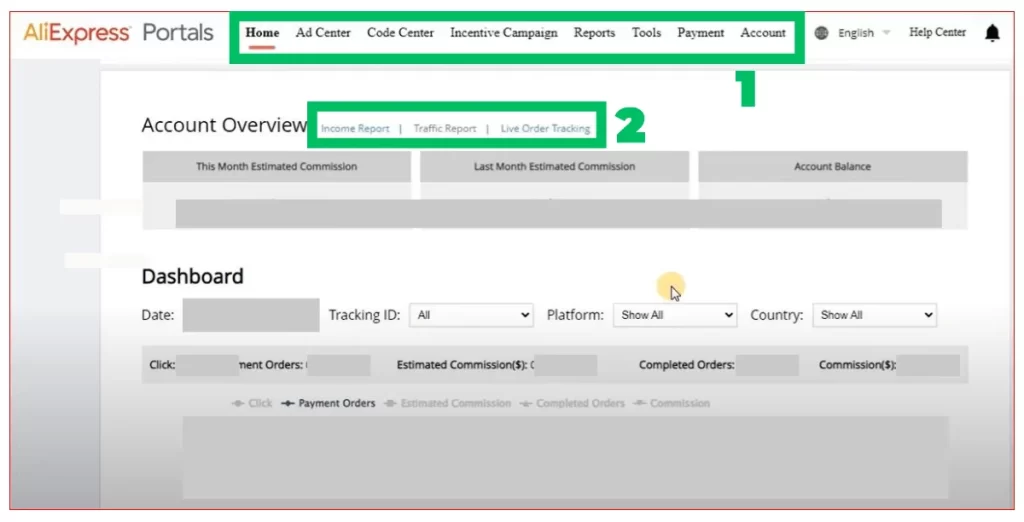Click the globe language icon

point(822,33)
